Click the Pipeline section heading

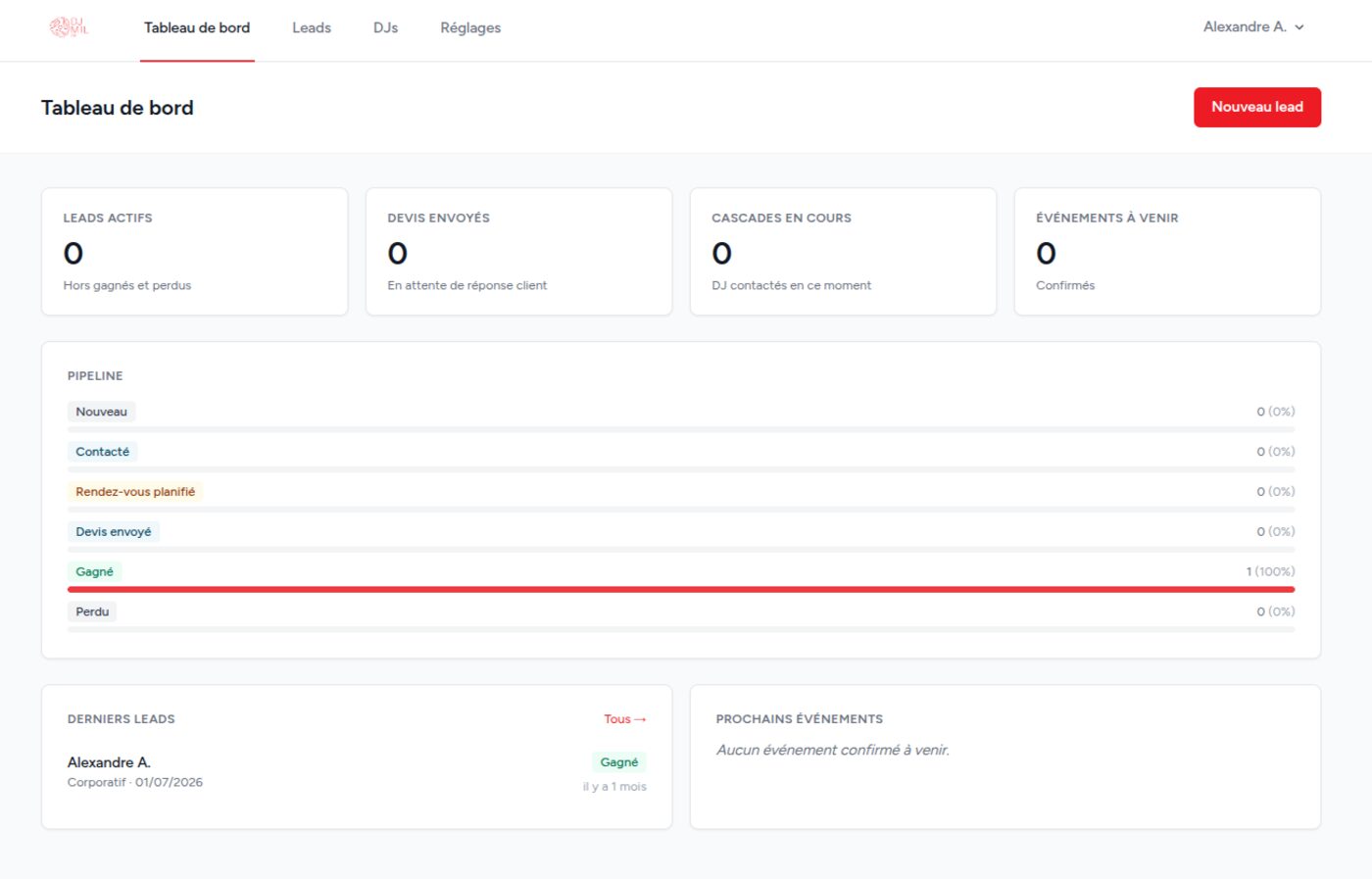tap(95, 376)
